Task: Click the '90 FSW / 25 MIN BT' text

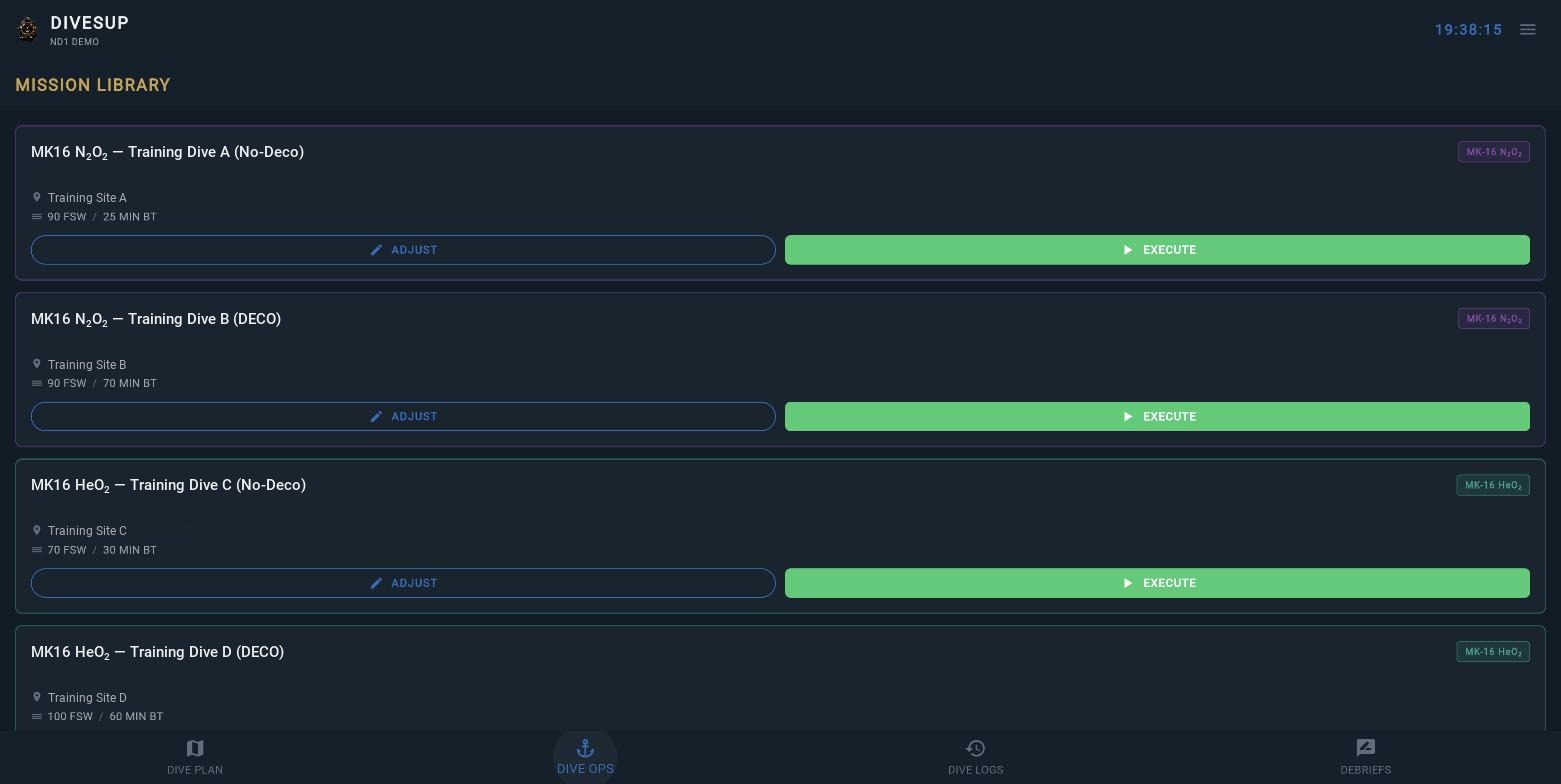Action: point(102,217)
